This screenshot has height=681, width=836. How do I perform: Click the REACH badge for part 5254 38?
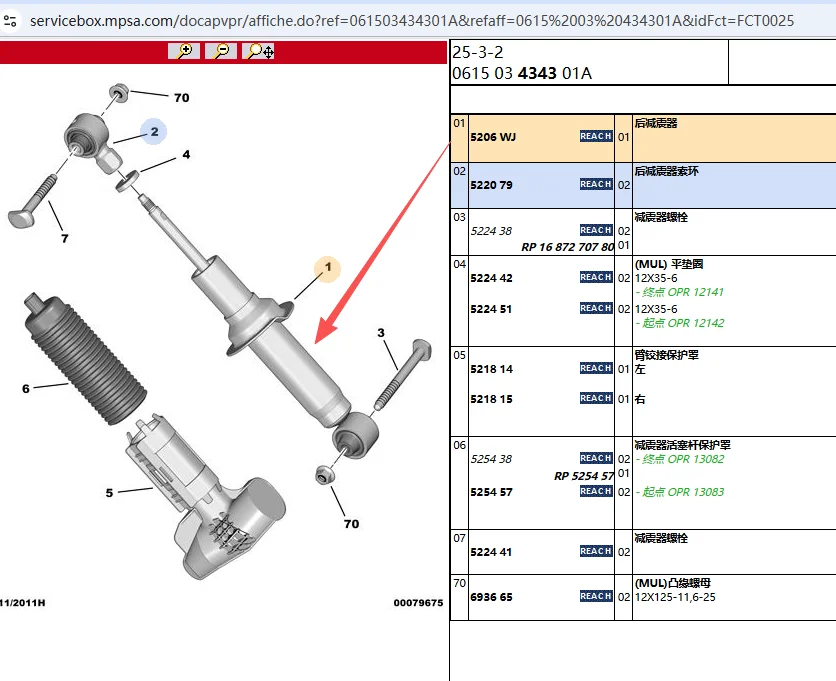pos(596,458)
